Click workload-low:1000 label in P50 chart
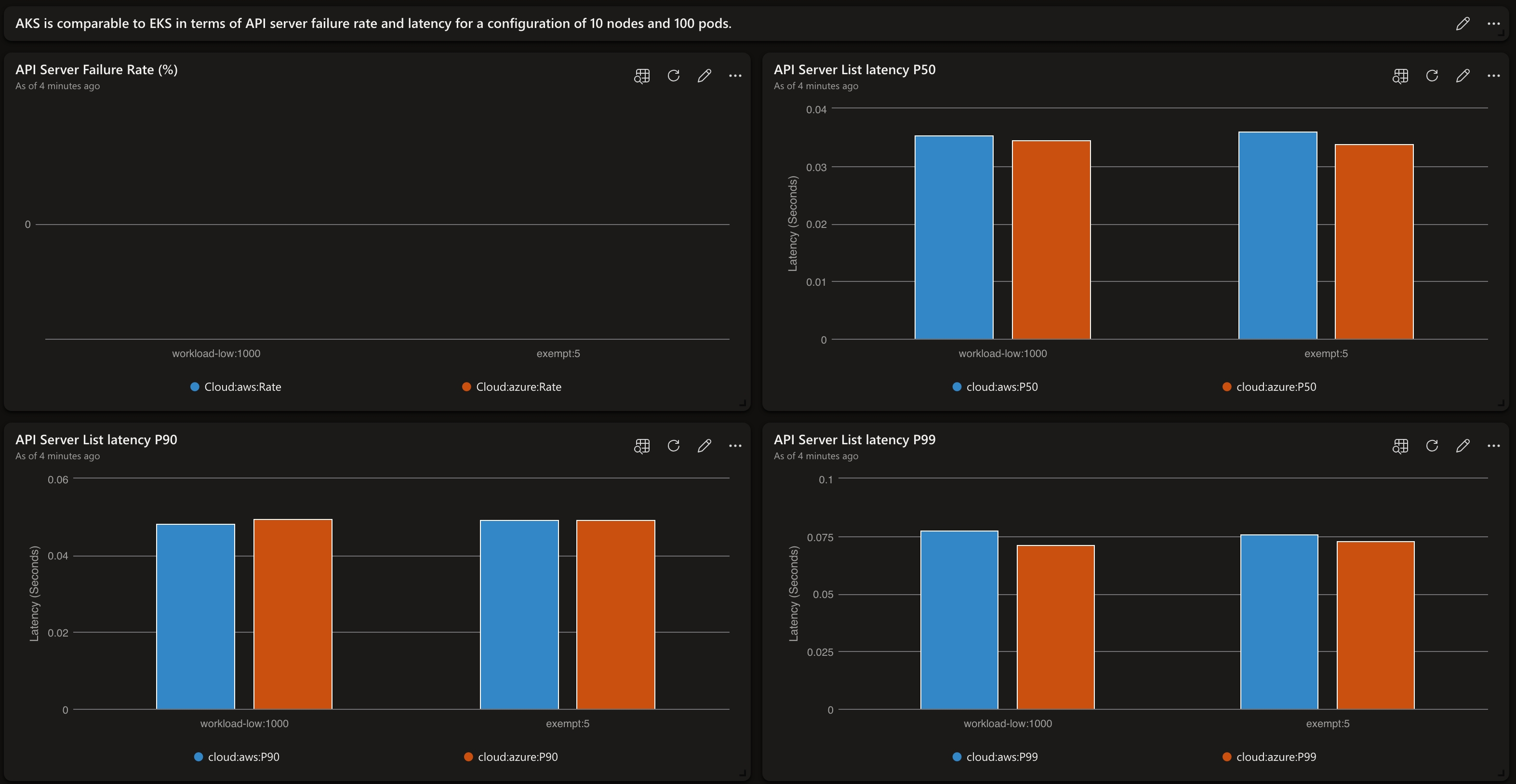The image size is (1516, 784). pyautogui.click(x=1003, y=353)
